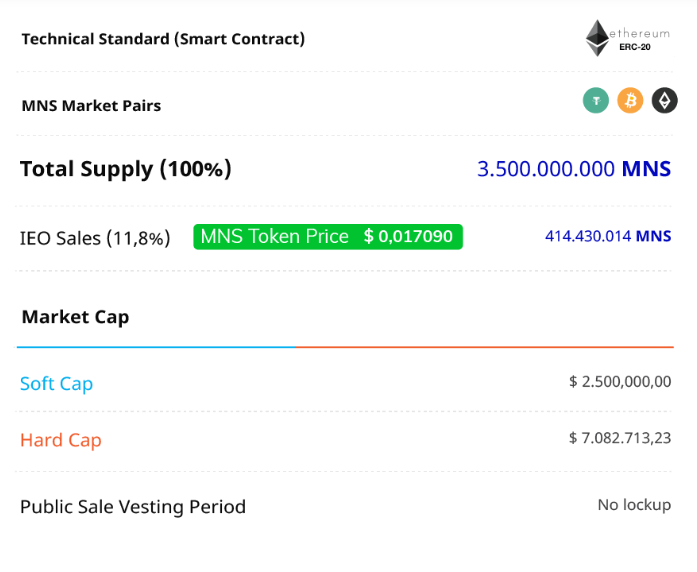
Task: Click the orange hard cap bar segment
Action: point(484,347)
